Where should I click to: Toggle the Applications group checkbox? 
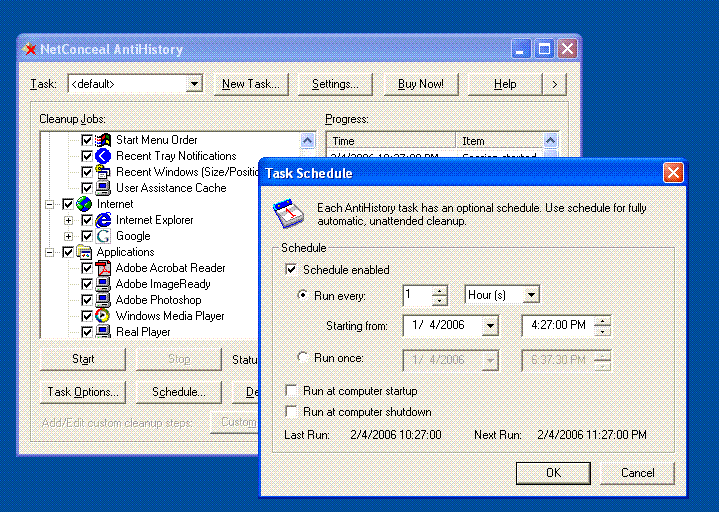pos(68,252)
